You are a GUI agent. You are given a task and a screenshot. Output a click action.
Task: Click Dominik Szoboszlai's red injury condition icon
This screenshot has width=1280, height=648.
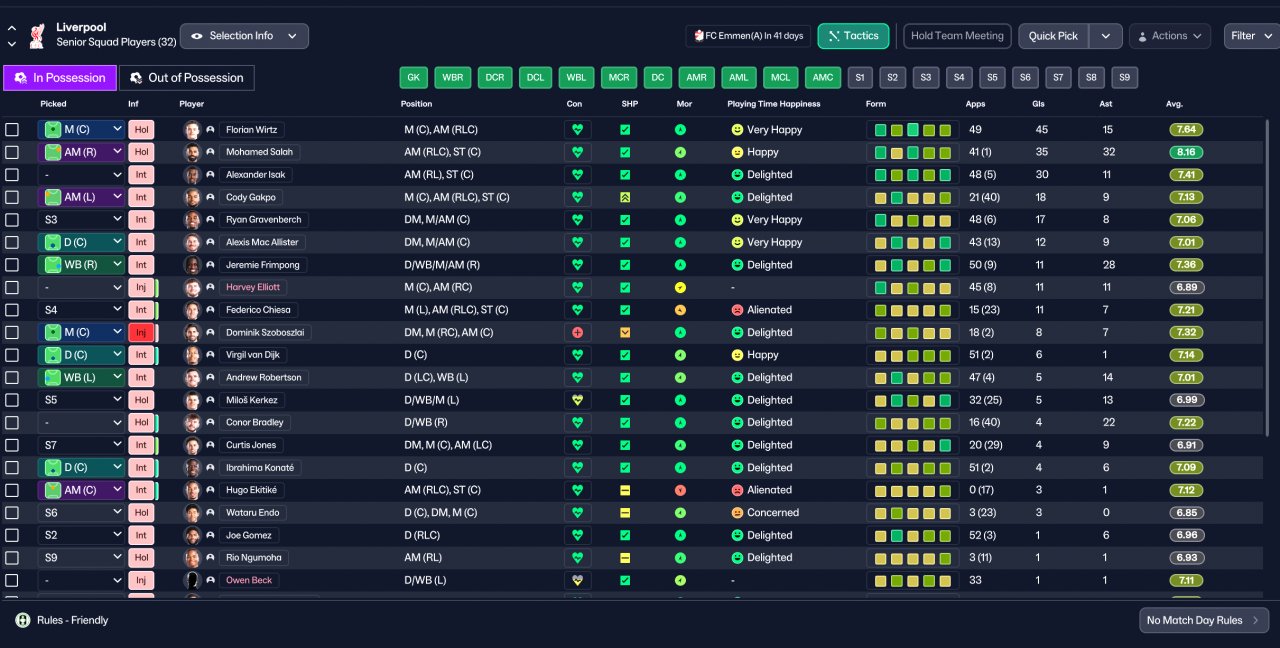pos(577,332)
